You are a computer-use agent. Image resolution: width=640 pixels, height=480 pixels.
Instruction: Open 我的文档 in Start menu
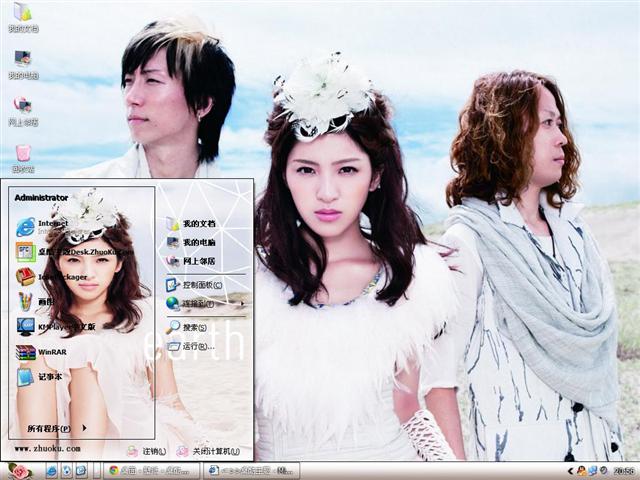[191, 224]
